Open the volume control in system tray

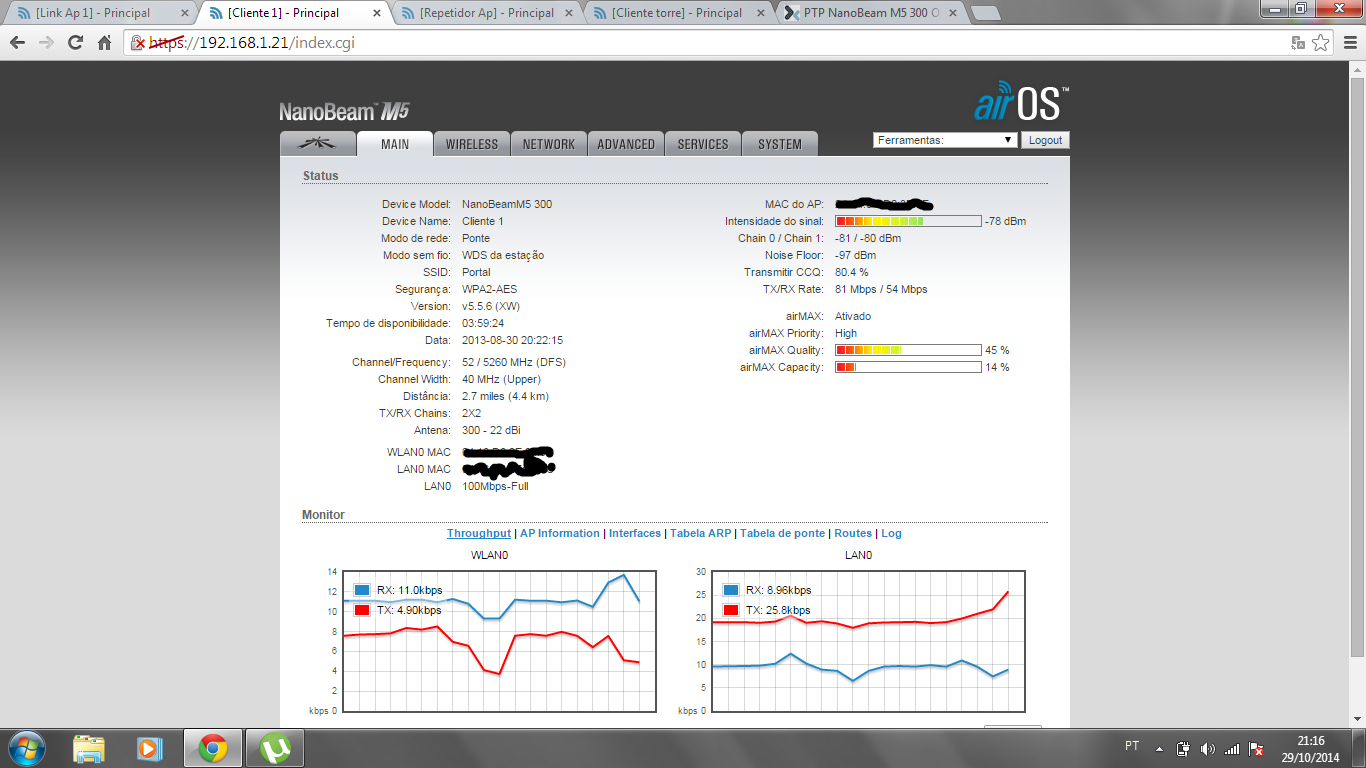pyautogui.click(x=1207, y=748)
